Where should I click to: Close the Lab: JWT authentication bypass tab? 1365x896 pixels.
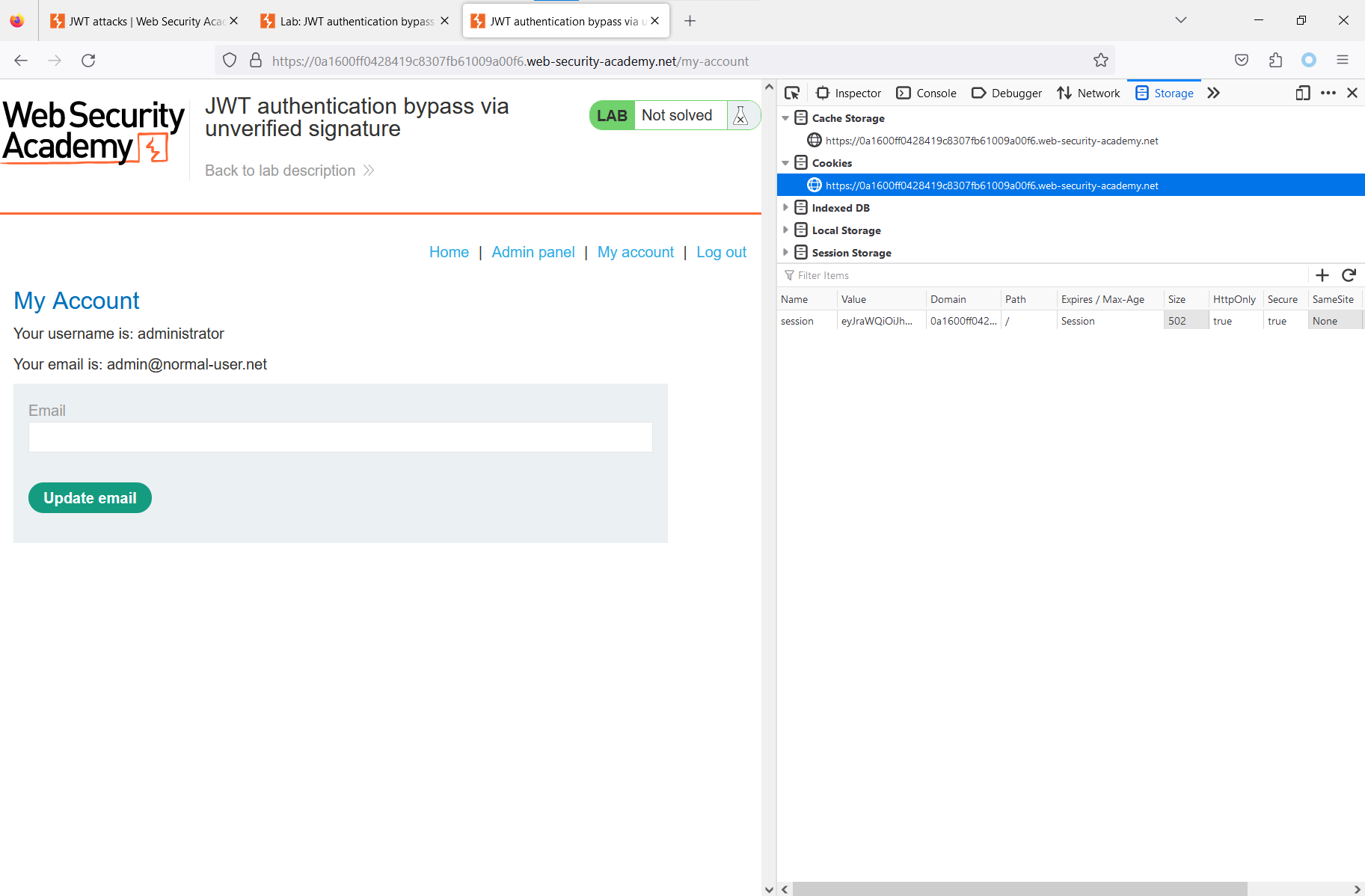[444, 21]
